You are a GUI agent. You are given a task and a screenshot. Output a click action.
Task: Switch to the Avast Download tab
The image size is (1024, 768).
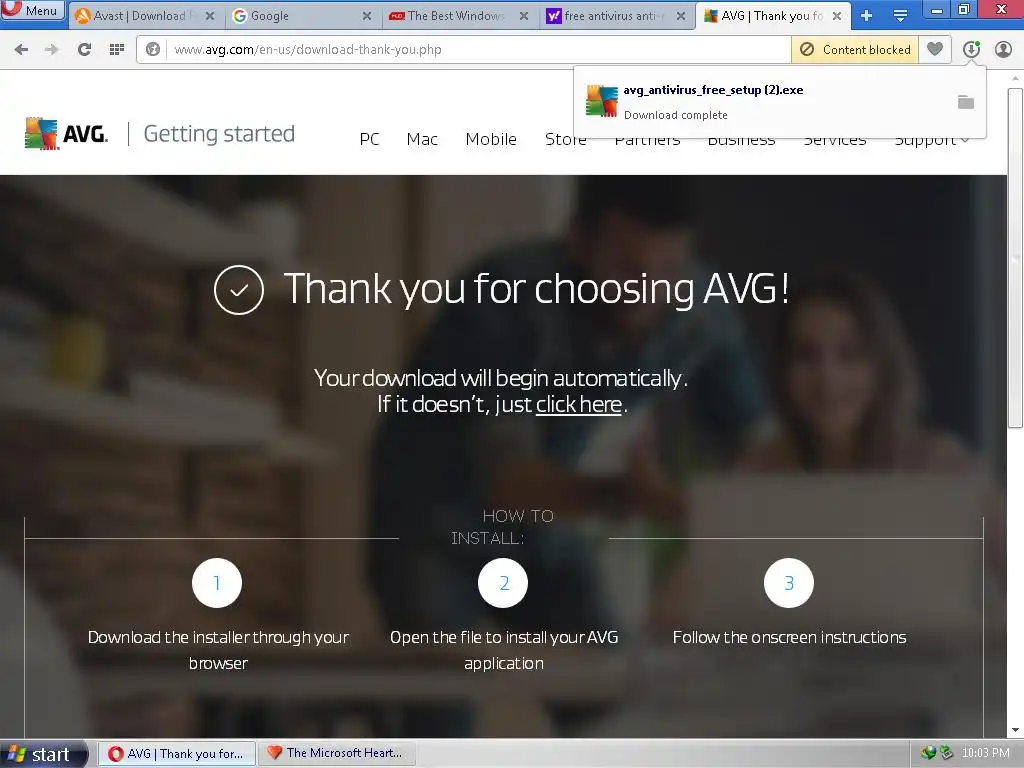pyautogui.click(x=144, y=16)
